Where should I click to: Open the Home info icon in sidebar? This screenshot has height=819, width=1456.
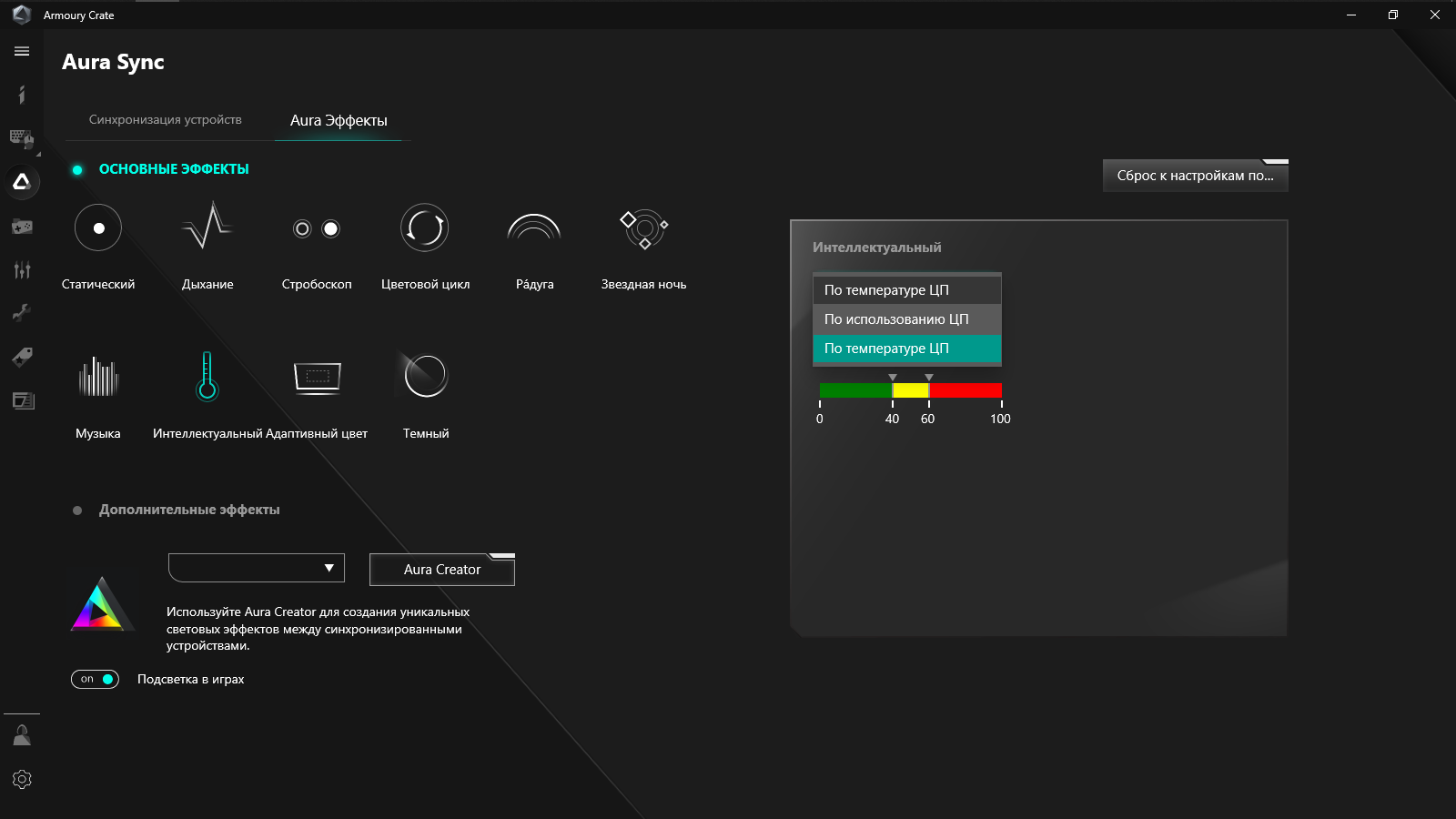pos(22,95)
